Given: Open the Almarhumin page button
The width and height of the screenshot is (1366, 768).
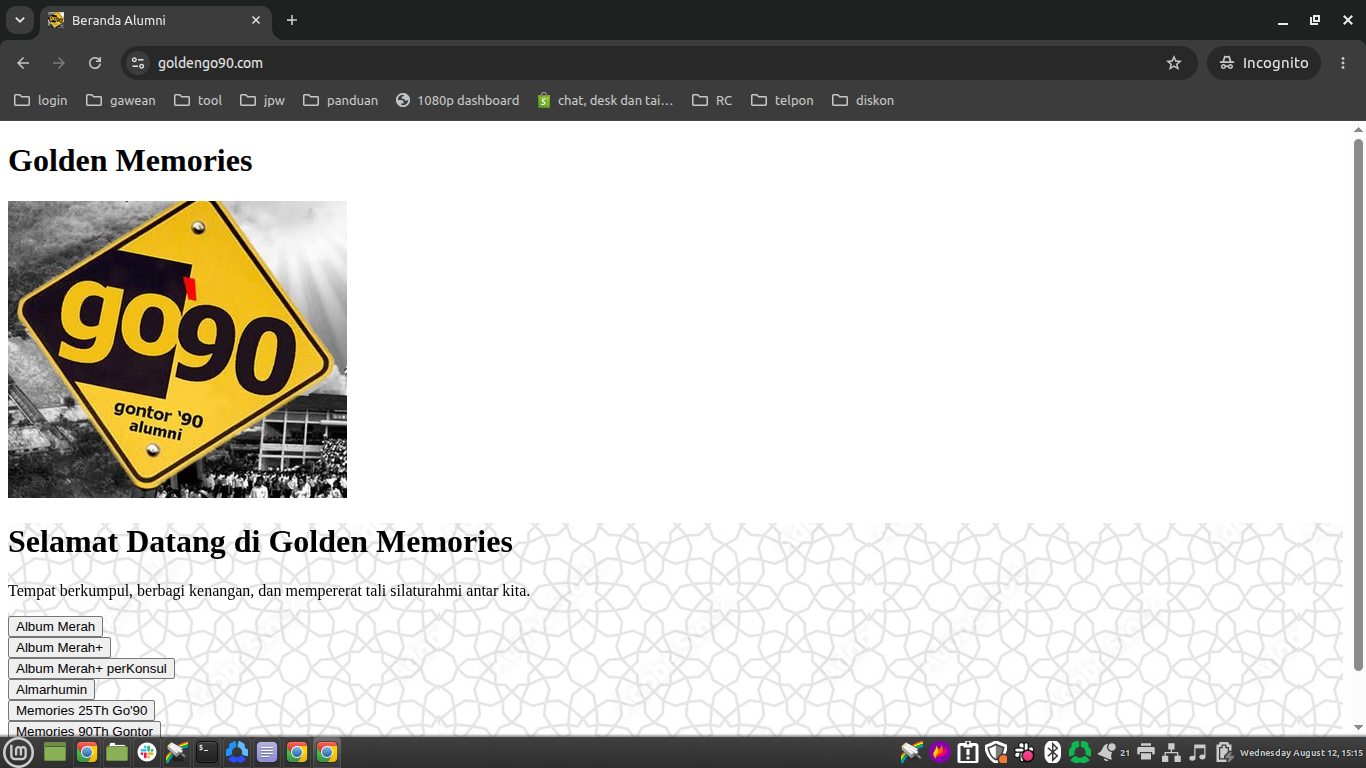Looking at the screenshot, I should click(51, 689).
